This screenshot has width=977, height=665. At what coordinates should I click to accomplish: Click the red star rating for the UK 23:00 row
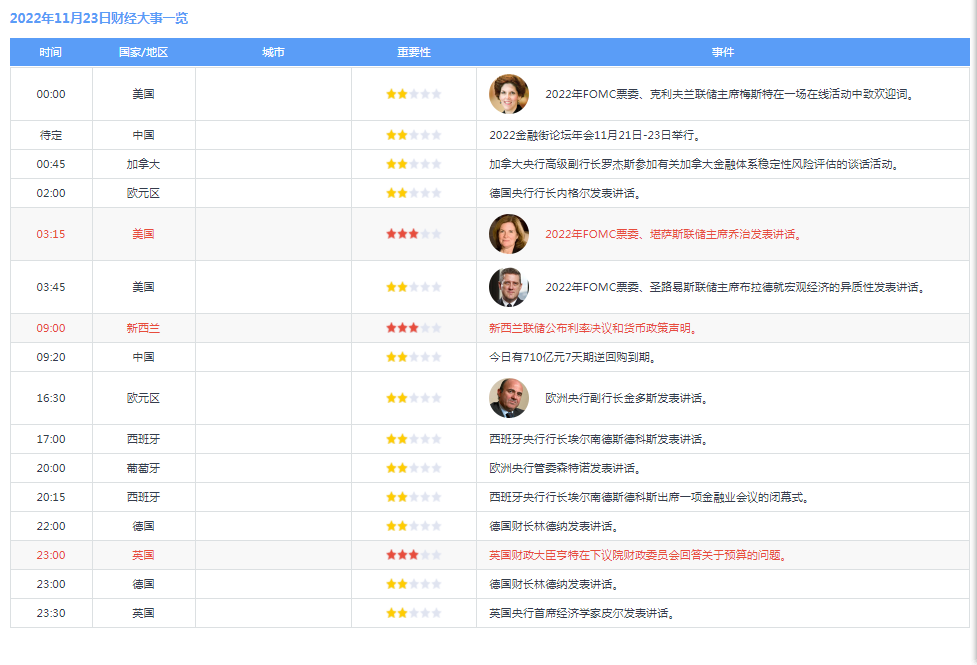[413, 555]
